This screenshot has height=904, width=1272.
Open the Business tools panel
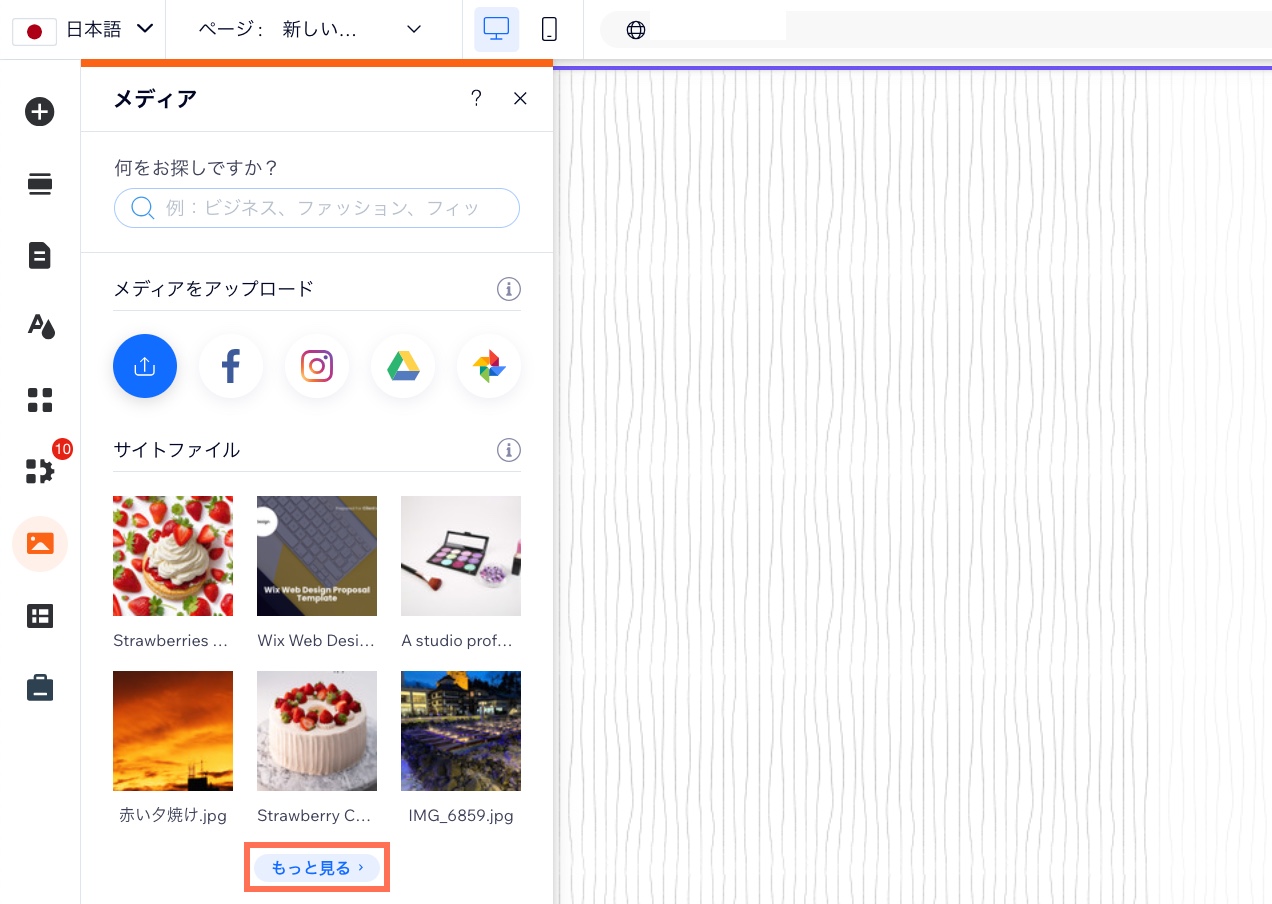(x=40, y=687)
